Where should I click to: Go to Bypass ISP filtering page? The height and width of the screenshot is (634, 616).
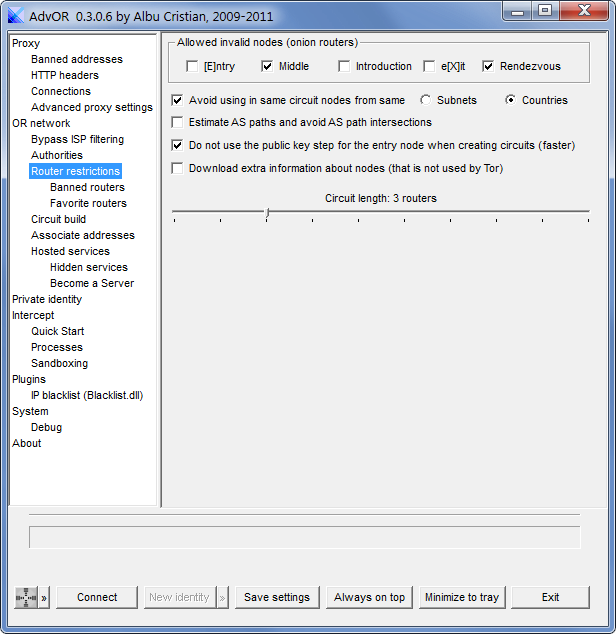click(x=78, y=139)
